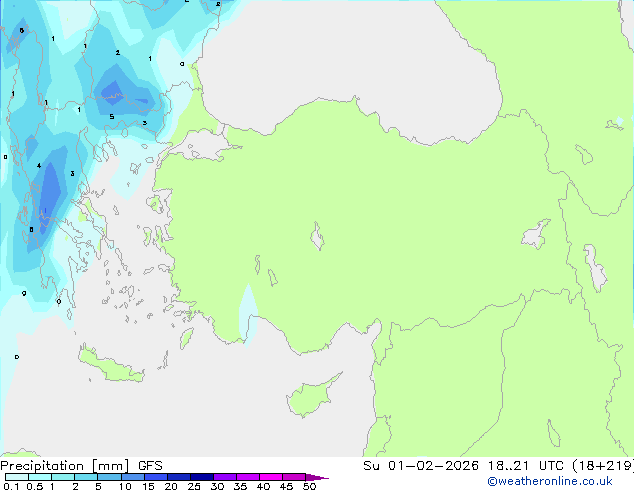Click the 35–40 mm violet legend swatch
The image size is (634, 490).
click(x=247, y=477)
